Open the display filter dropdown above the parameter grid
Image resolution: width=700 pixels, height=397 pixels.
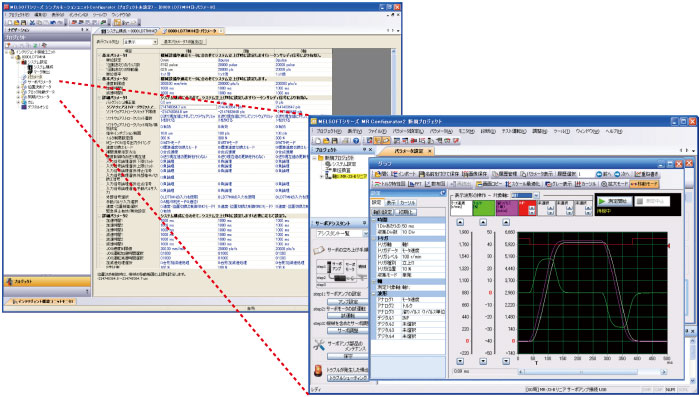tap(140, 42)
